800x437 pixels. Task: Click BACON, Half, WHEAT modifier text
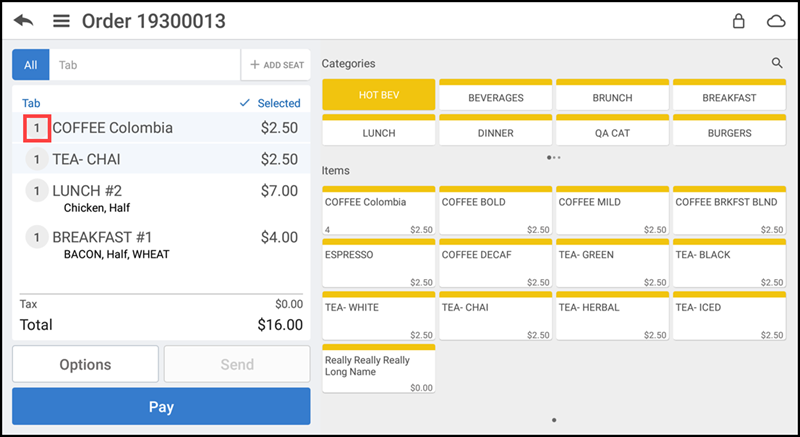(x=116, y=254)
